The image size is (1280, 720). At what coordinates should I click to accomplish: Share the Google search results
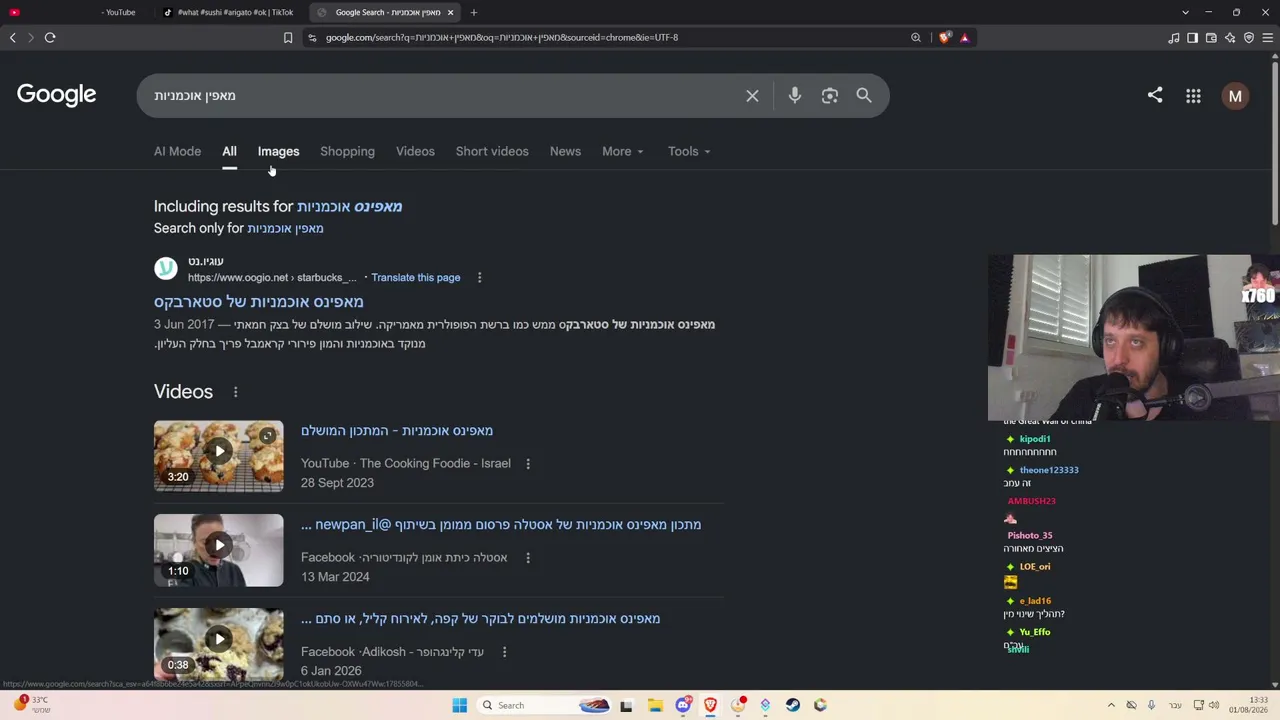[x=1155, y=95]
